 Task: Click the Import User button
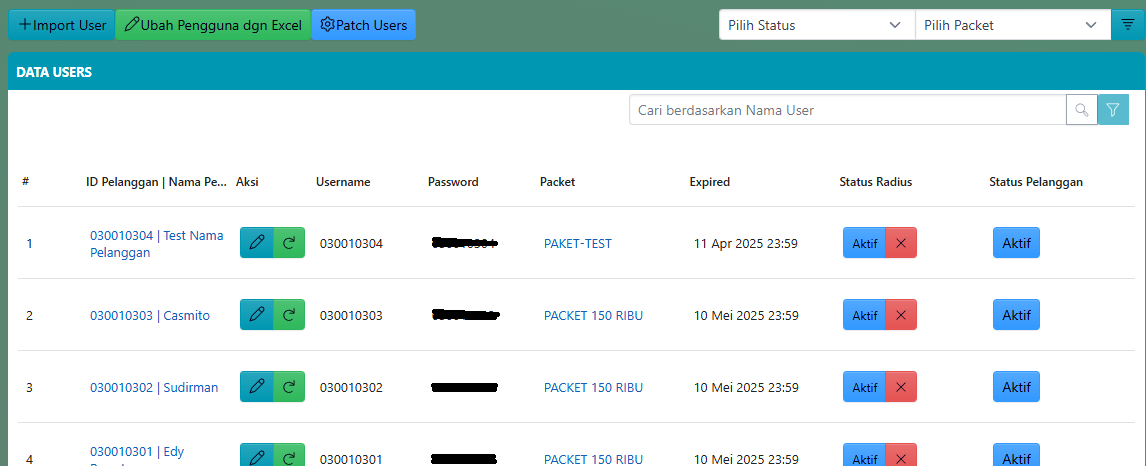[62, 25]
